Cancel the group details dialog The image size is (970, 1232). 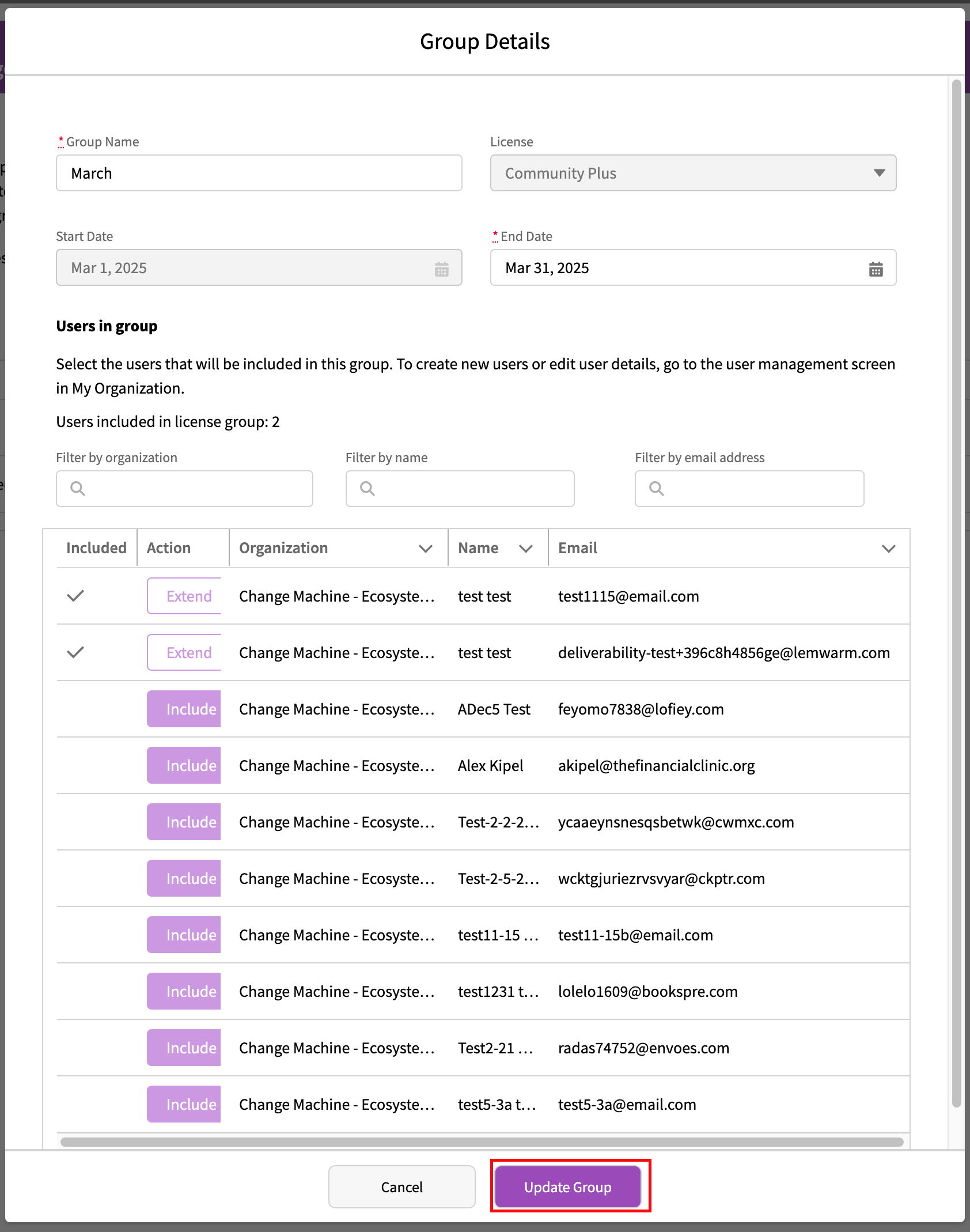401,1187
